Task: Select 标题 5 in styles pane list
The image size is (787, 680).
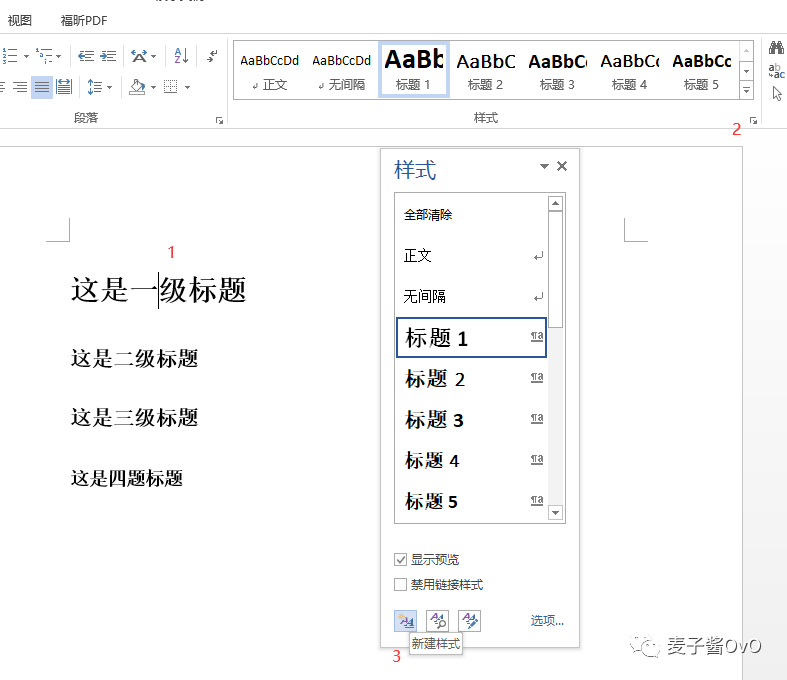Action: point(471,501)
